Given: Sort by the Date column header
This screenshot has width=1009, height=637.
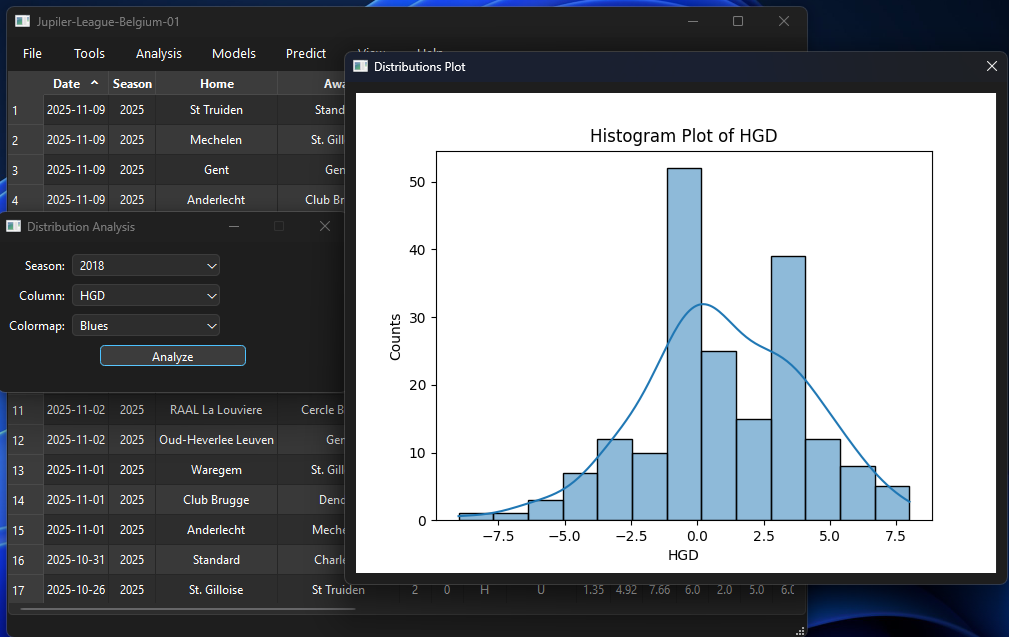Looking at the screenshot, I should [x=76, y=84].
